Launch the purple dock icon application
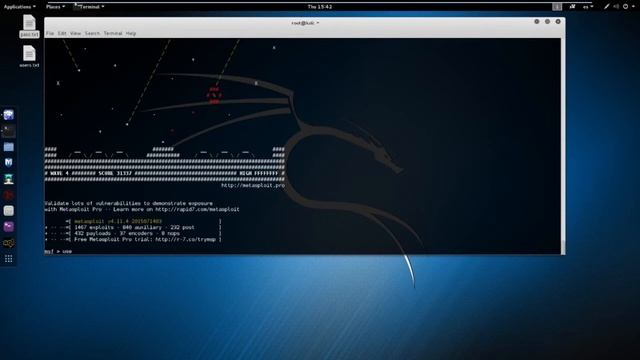The width and height of the screenshot is (640, 360). pos(9,227)
